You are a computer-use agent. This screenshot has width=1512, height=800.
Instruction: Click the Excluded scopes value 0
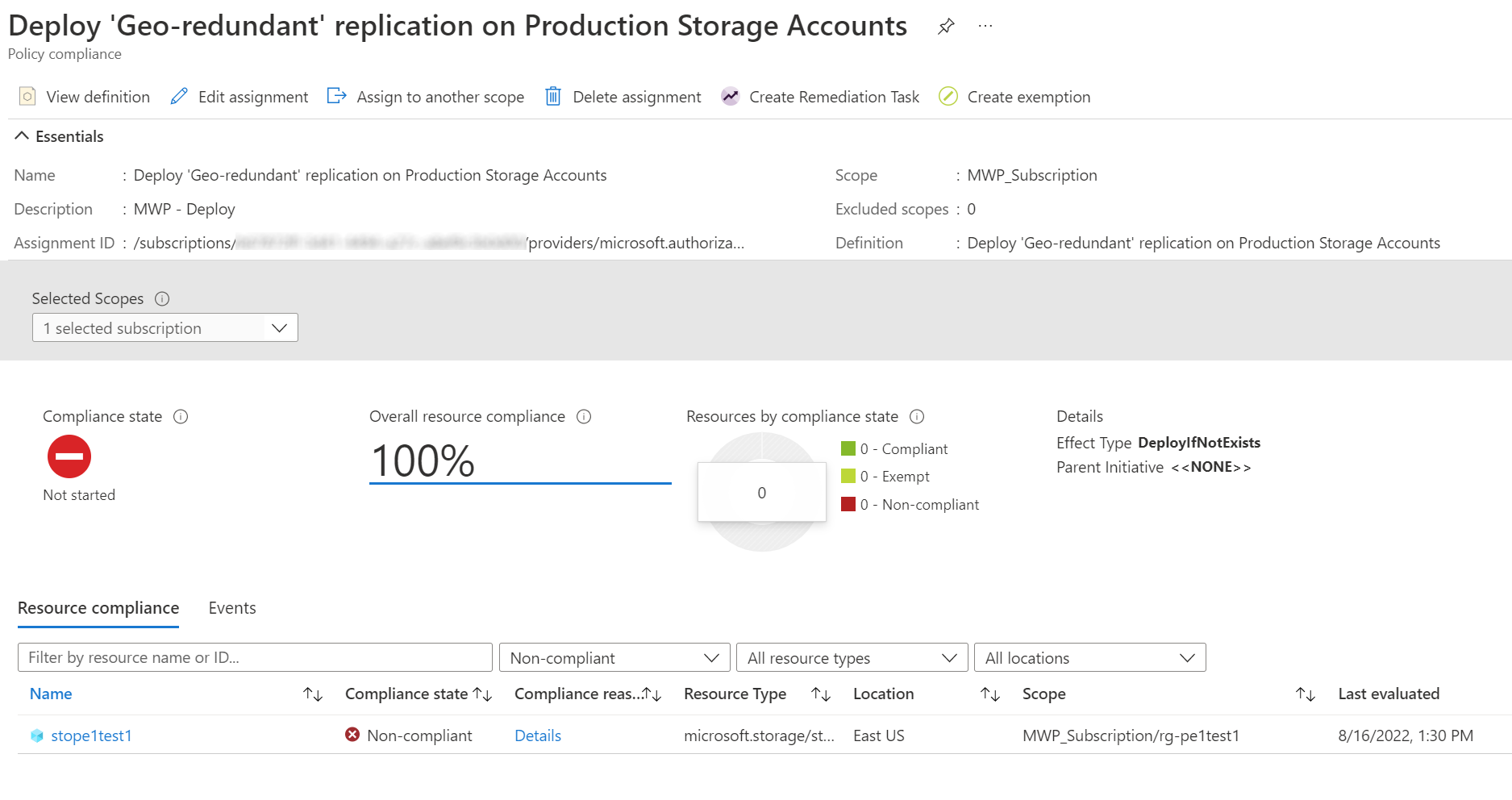pos(972,209)
